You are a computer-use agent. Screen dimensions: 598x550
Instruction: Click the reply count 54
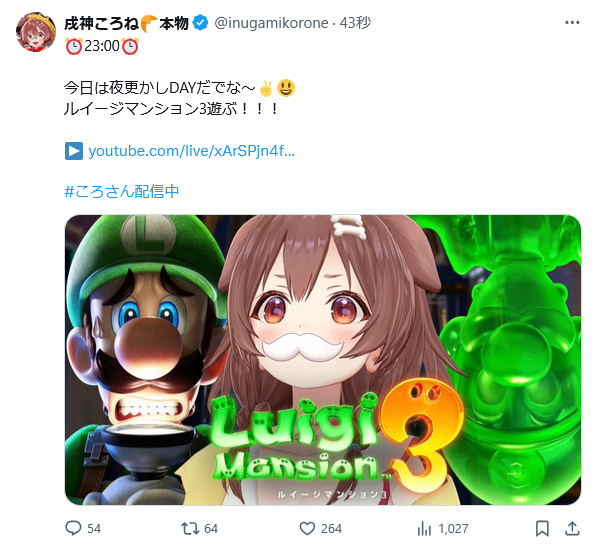pyautogui.click(x=94, y=529)
